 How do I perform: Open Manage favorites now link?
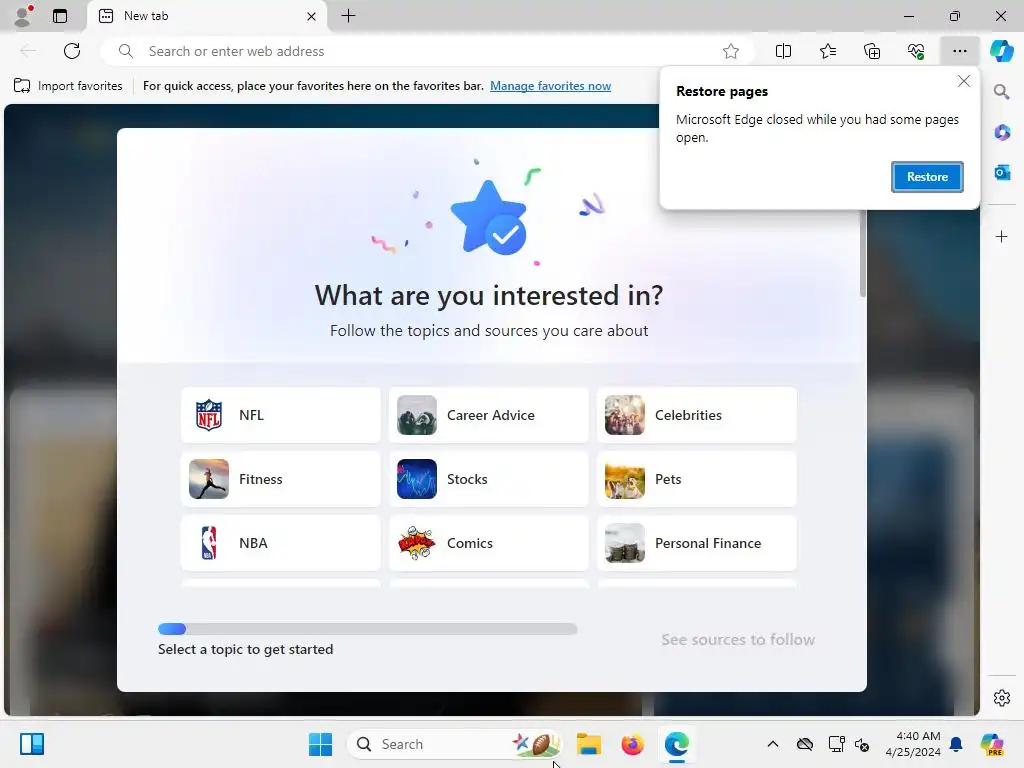pos(551,86)
